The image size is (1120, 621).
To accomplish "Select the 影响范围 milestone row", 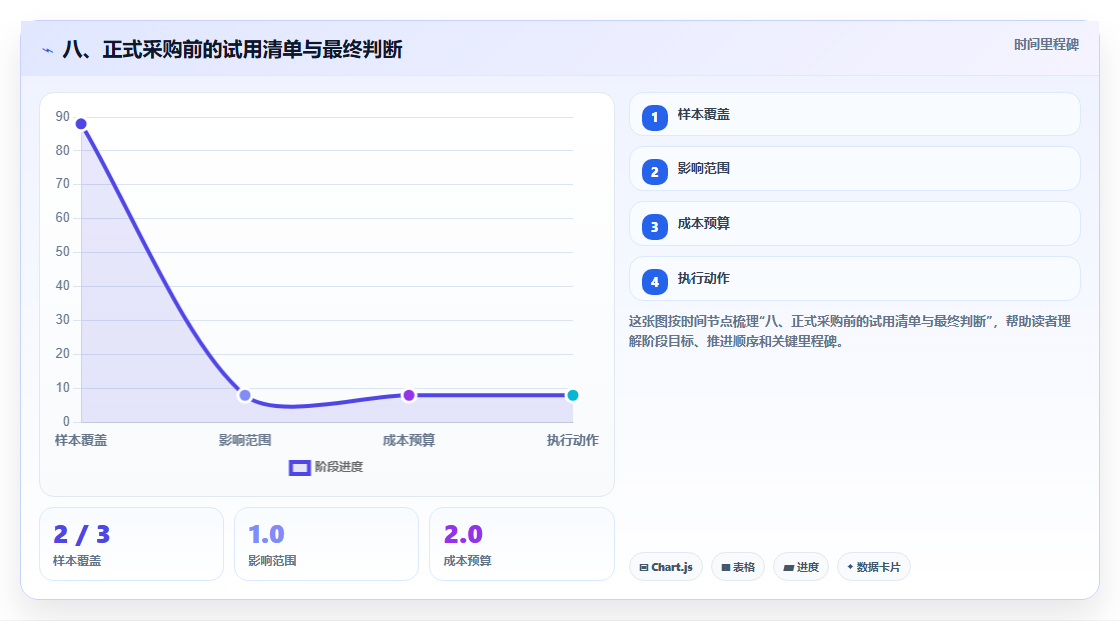I will coord(854,169).
